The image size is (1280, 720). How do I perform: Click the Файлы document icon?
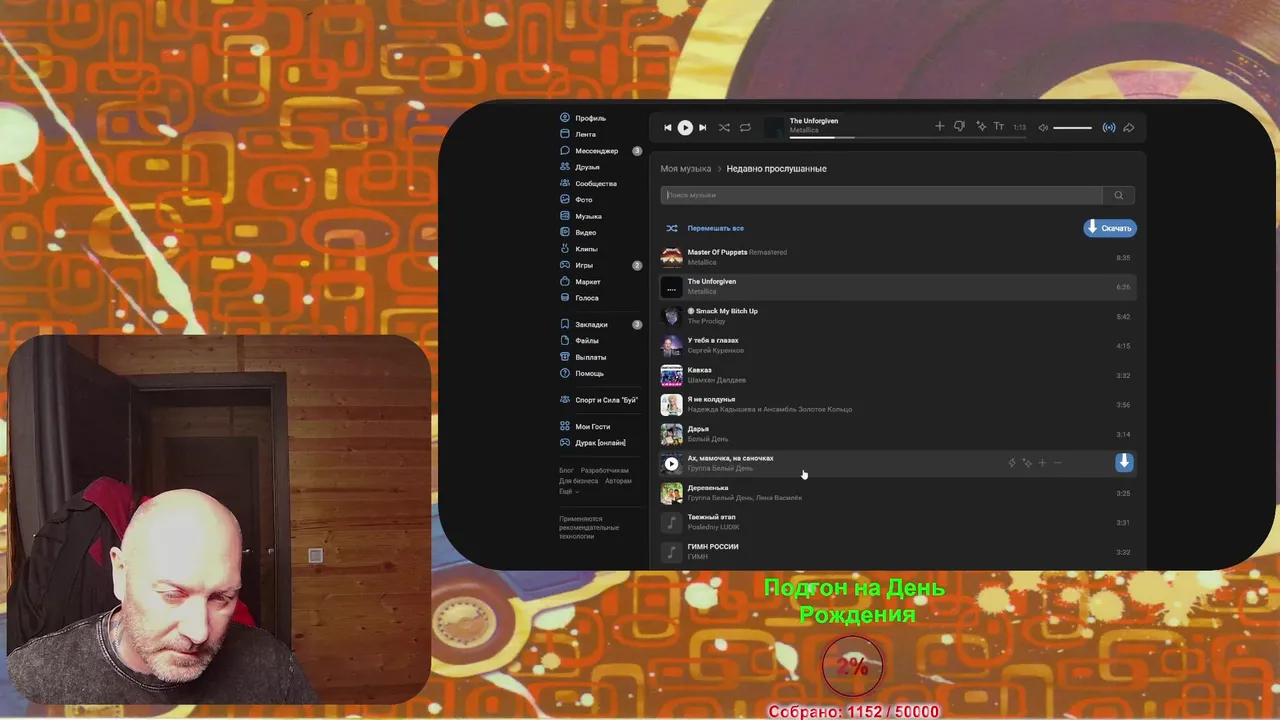point(565,340)
